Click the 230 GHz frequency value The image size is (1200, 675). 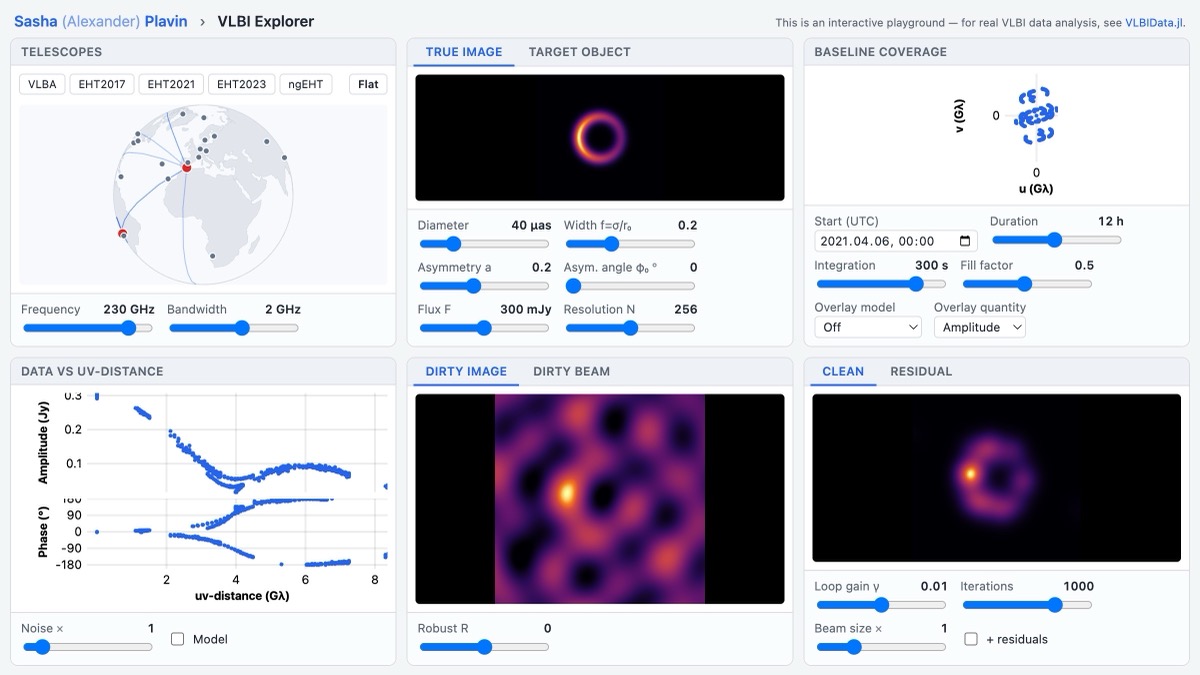(x=129, y=310)
